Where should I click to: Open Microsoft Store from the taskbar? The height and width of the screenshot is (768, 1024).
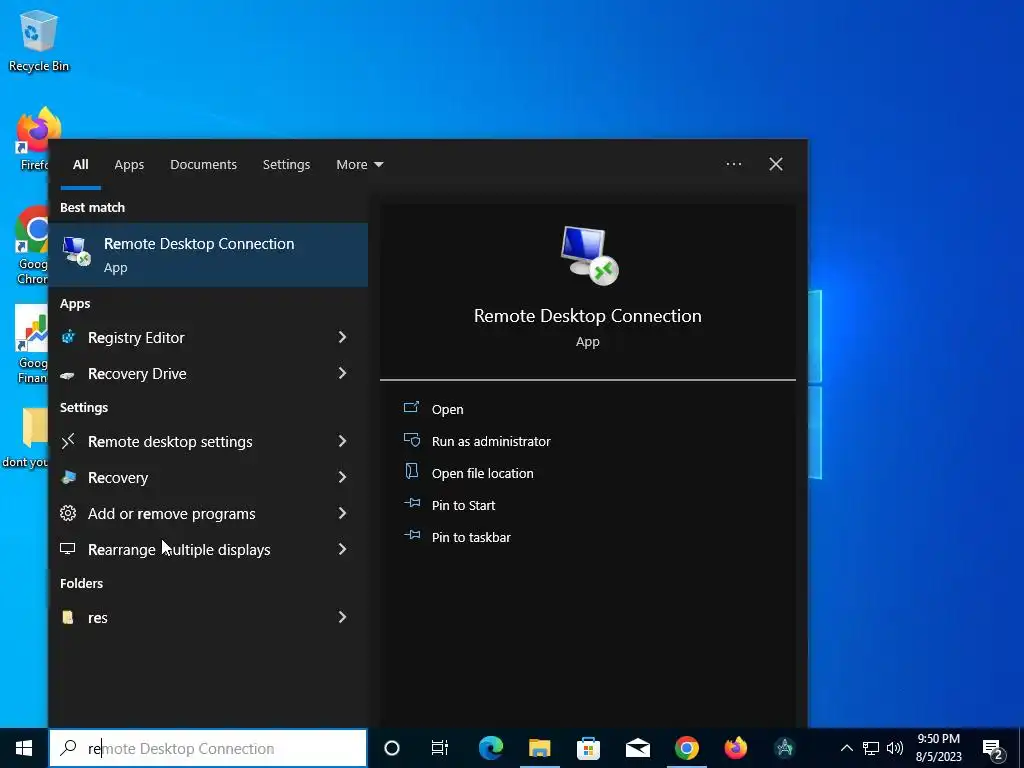pyautogui.click(x=588, y=748)
